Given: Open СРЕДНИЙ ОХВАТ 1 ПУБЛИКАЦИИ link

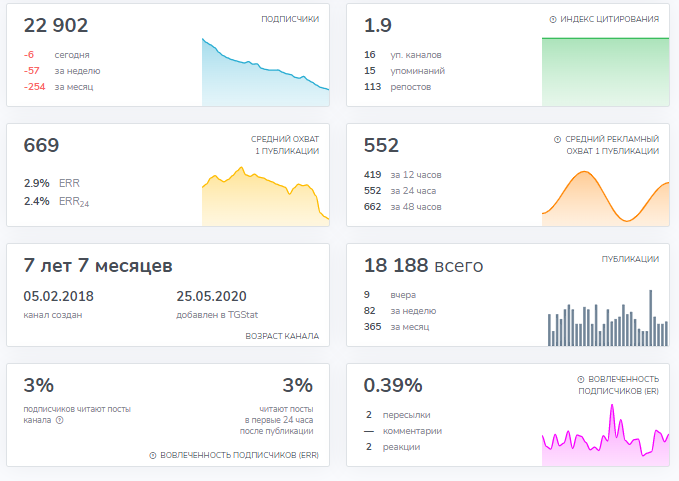Looking at the screenshot, I should (284, 145).
